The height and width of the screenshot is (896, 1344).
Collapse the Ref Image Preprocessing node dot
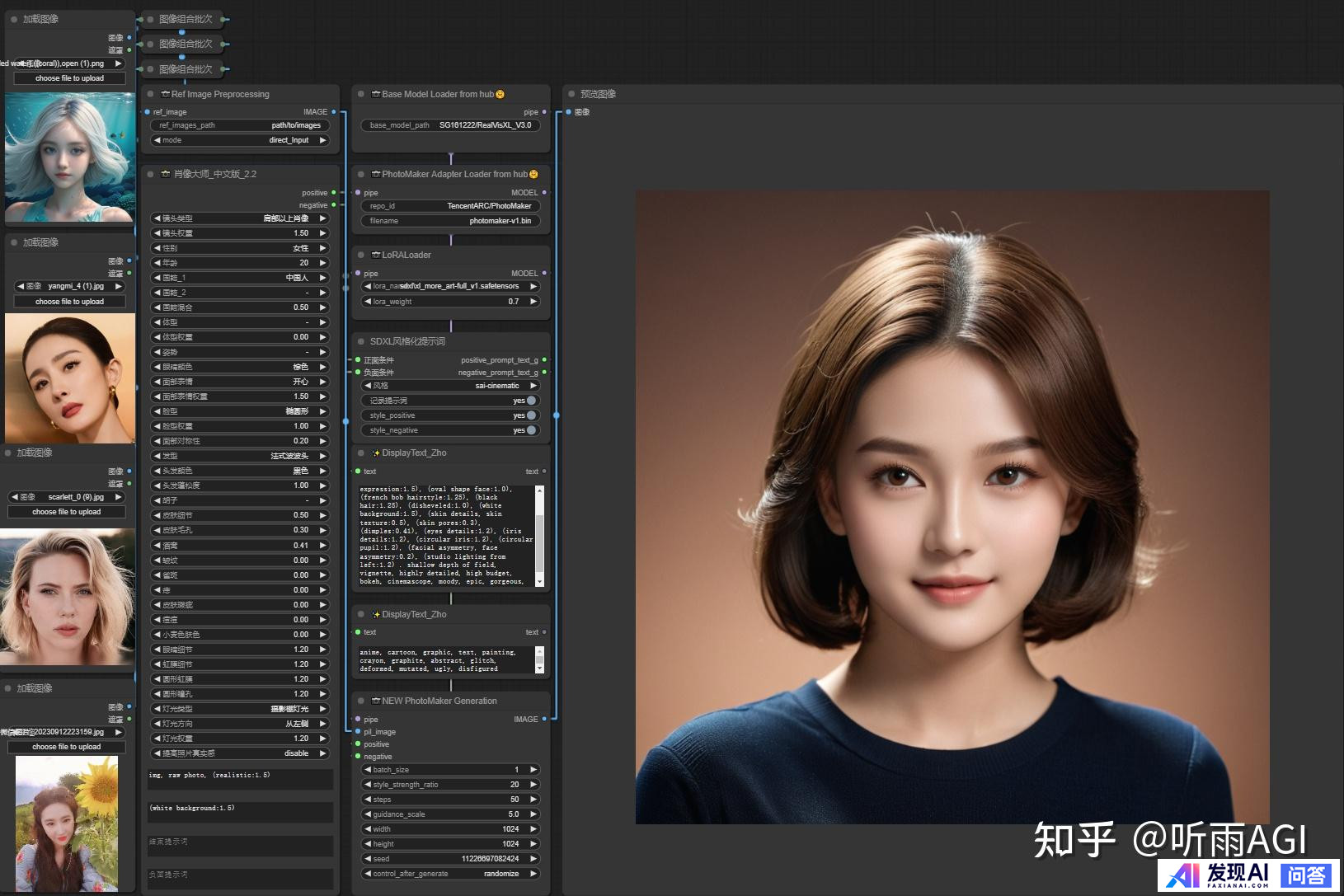tap(151, 94)
